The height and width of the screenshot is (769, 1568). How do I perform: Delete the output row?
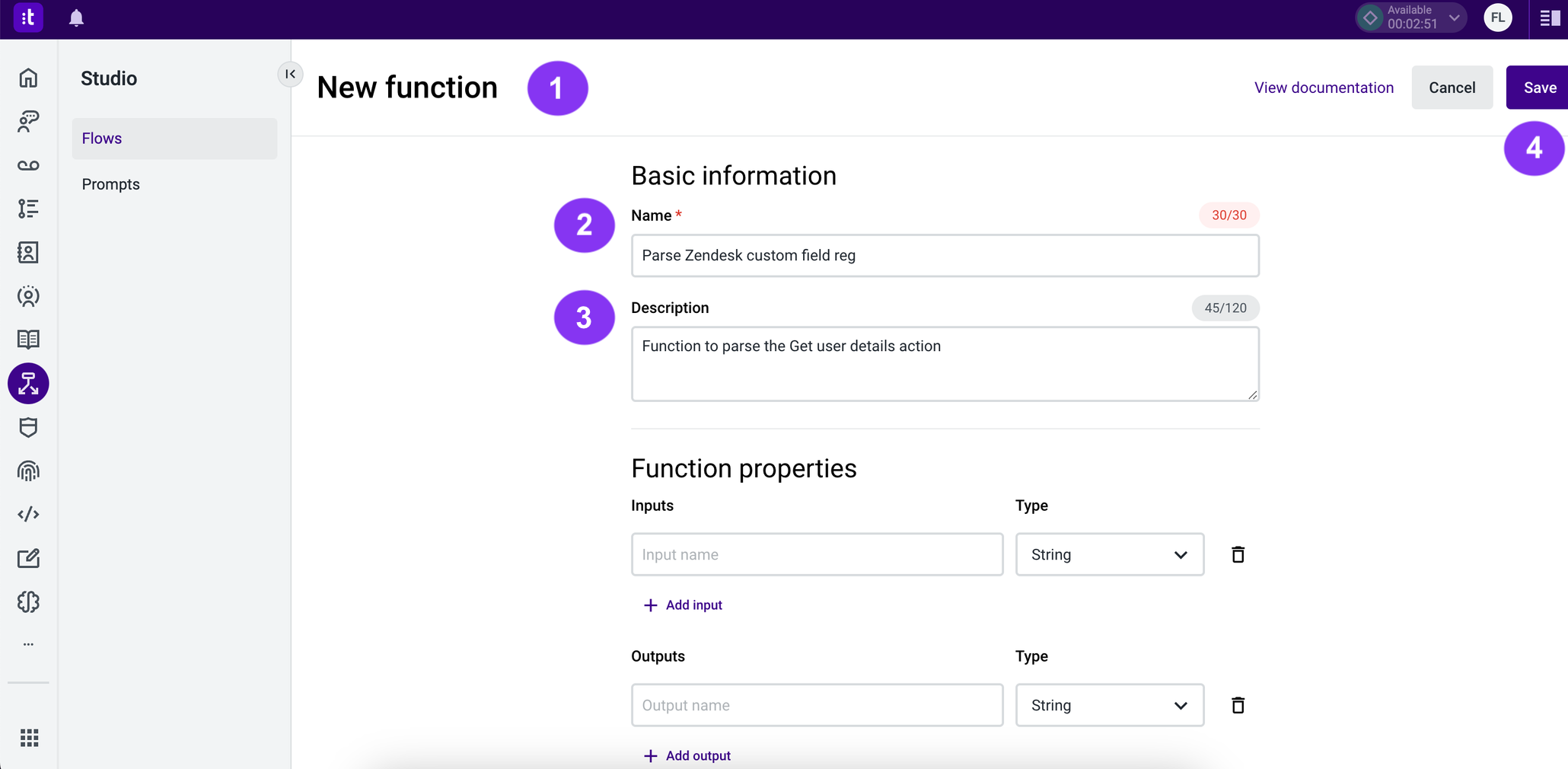point(1238,705)
